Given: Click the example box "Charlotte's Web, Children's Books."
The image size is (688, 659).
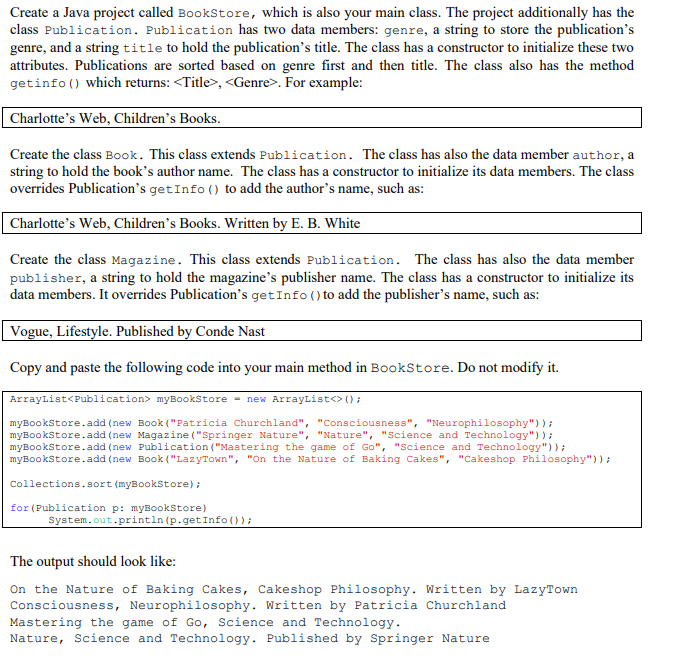Looking at the screenshot, I should (x=322, y=118).
